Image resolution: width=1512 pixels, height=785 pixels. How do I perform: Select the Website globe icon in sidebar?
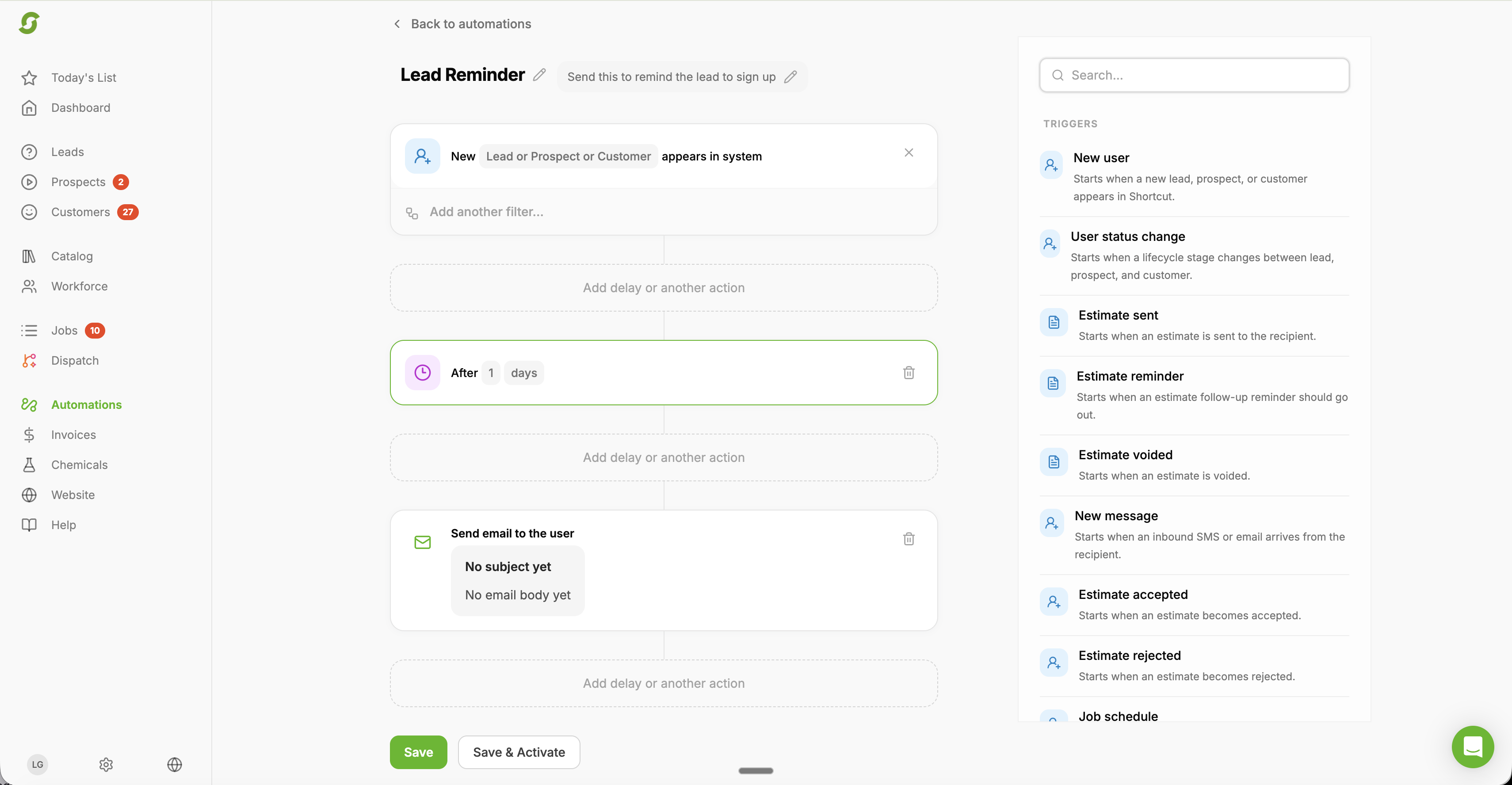tap(29, 495)
